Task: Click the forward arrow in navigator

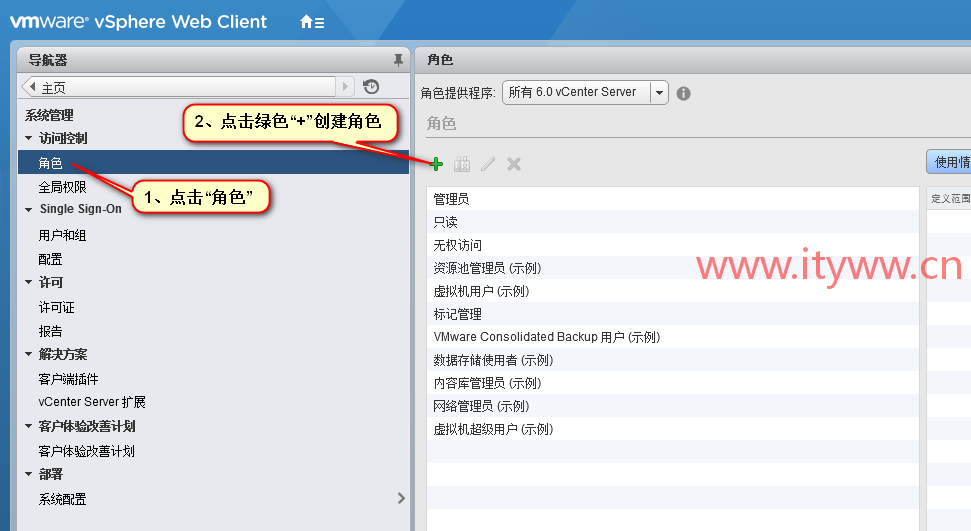Action: click(x=346, y=87)
